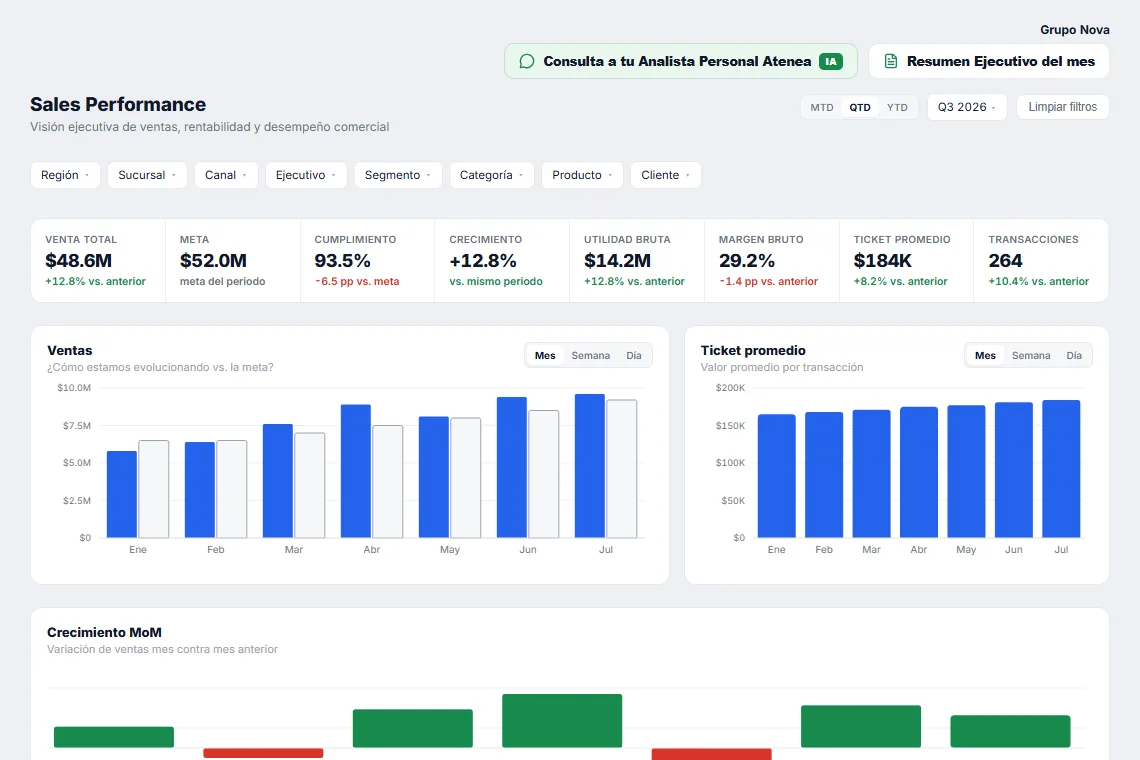This screenshot has width=1140, height=760.
Task: Select Día tab in Ticket promedio chart
Action: coord(1074,356)
